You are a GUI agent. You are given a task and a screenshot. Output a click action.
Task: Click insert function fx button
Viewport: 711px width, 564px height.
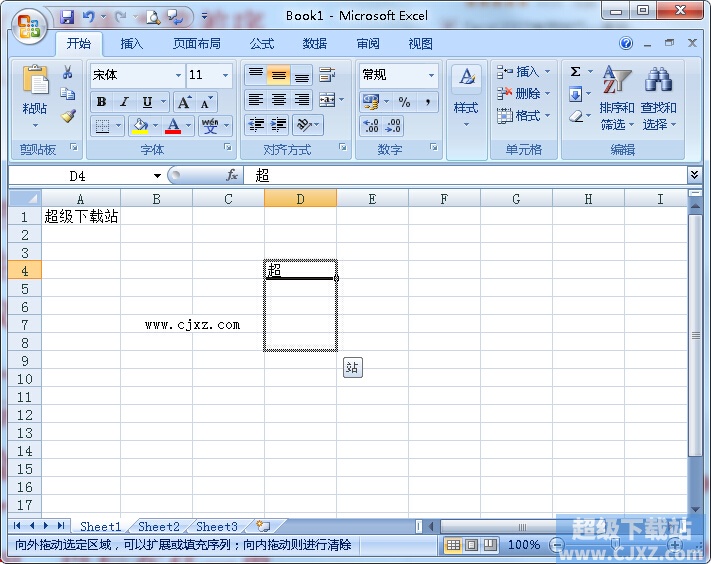[x=232, y=175]
